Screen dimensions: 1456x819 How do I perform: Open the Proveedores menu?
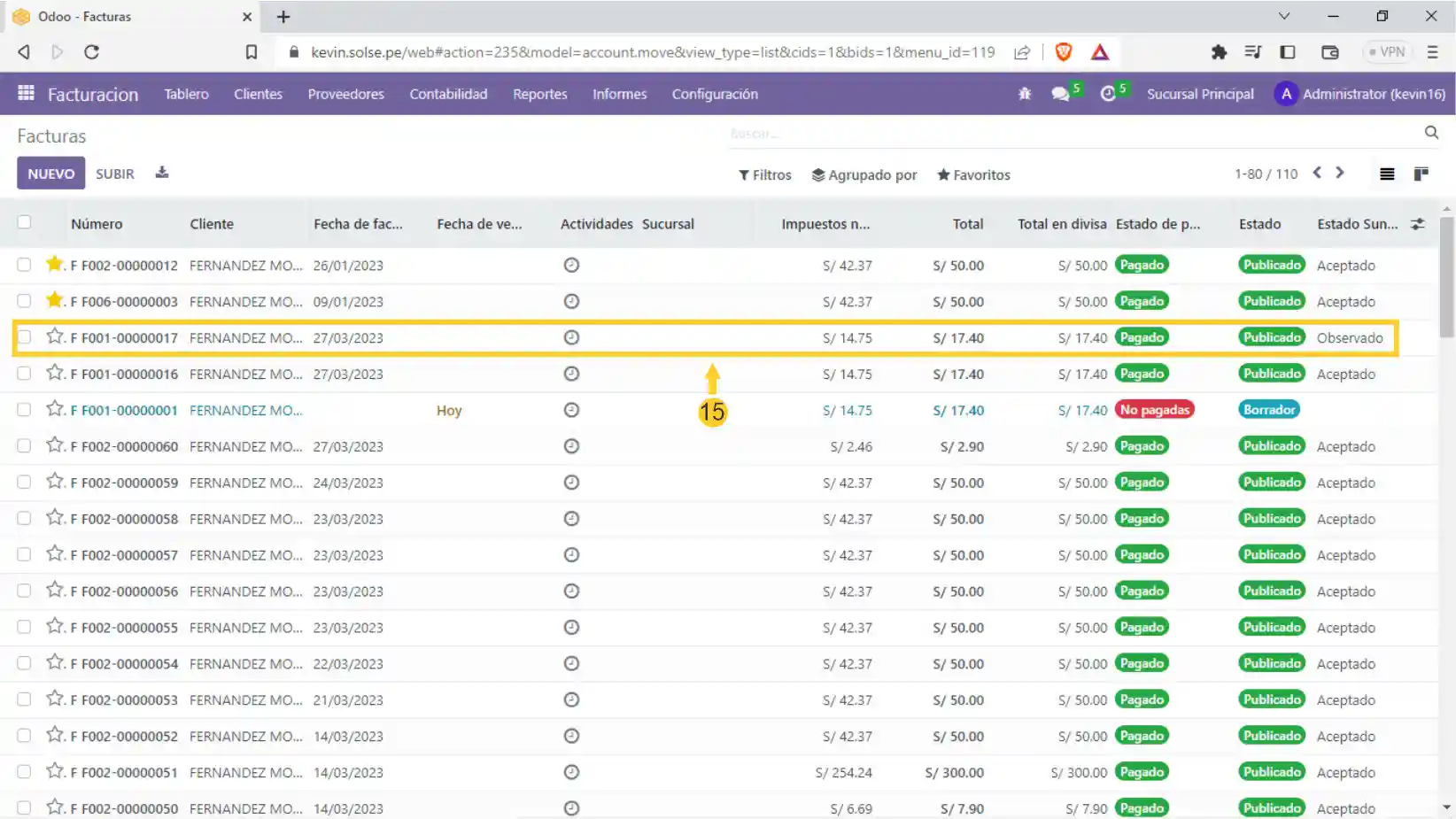point(345,94)
